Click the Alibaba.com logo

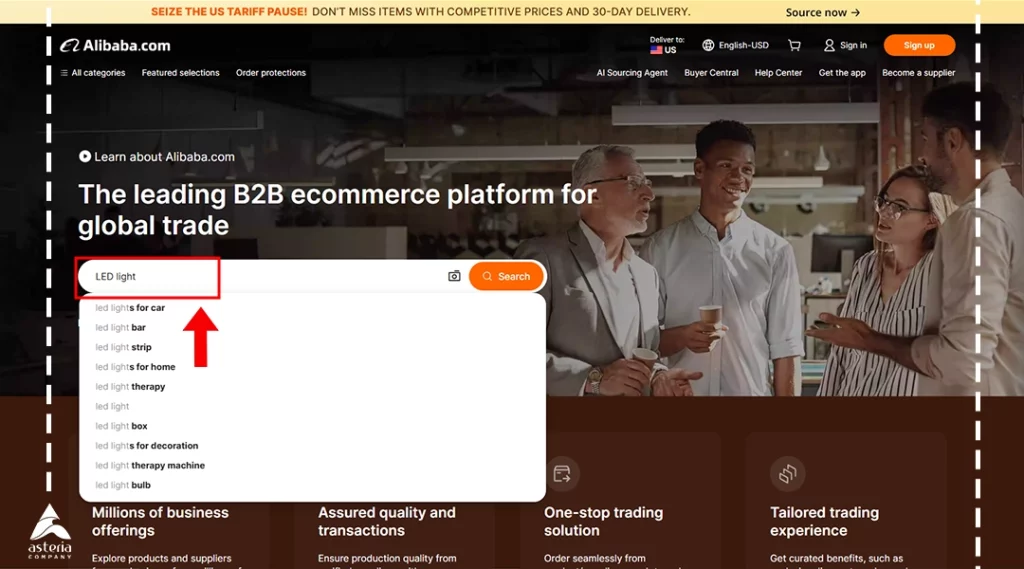pyautogui.click(x=115, y=46)
